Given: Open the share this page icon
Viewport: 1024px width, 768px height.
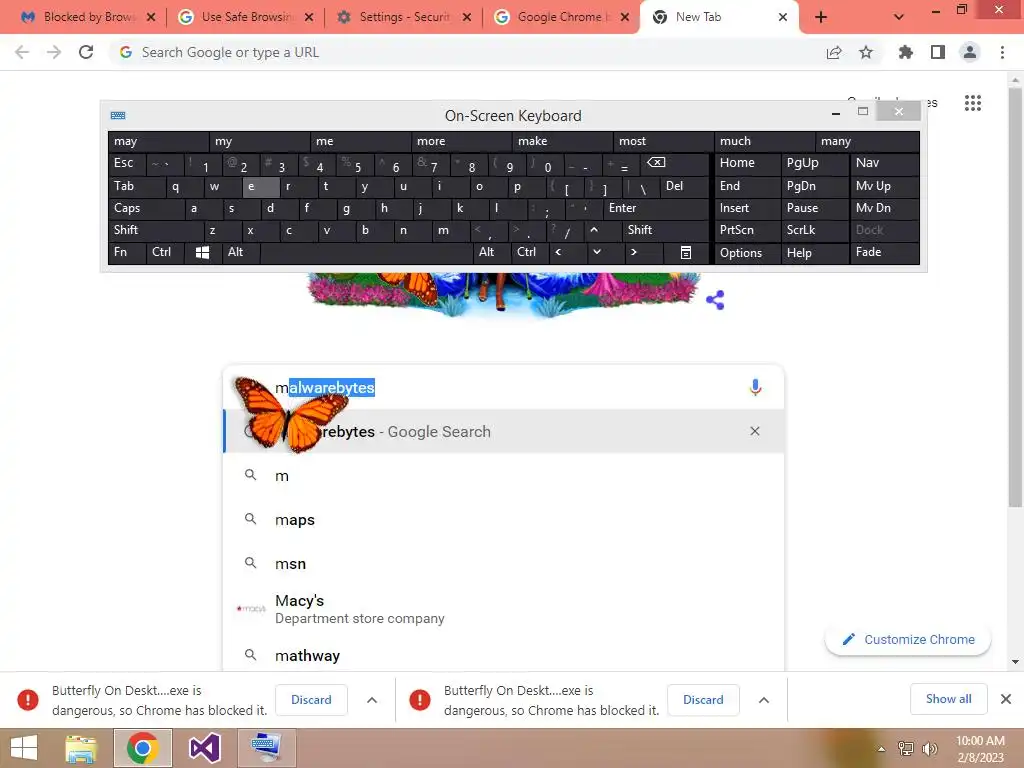Looking at the screenshot, I should [x=834, y=52].
